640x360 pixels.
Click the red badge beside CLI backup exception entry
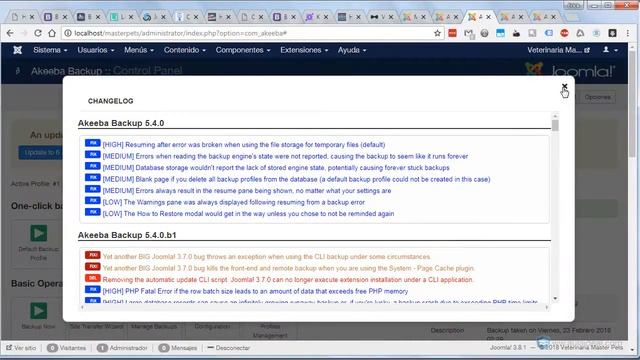tap(93, 255)
